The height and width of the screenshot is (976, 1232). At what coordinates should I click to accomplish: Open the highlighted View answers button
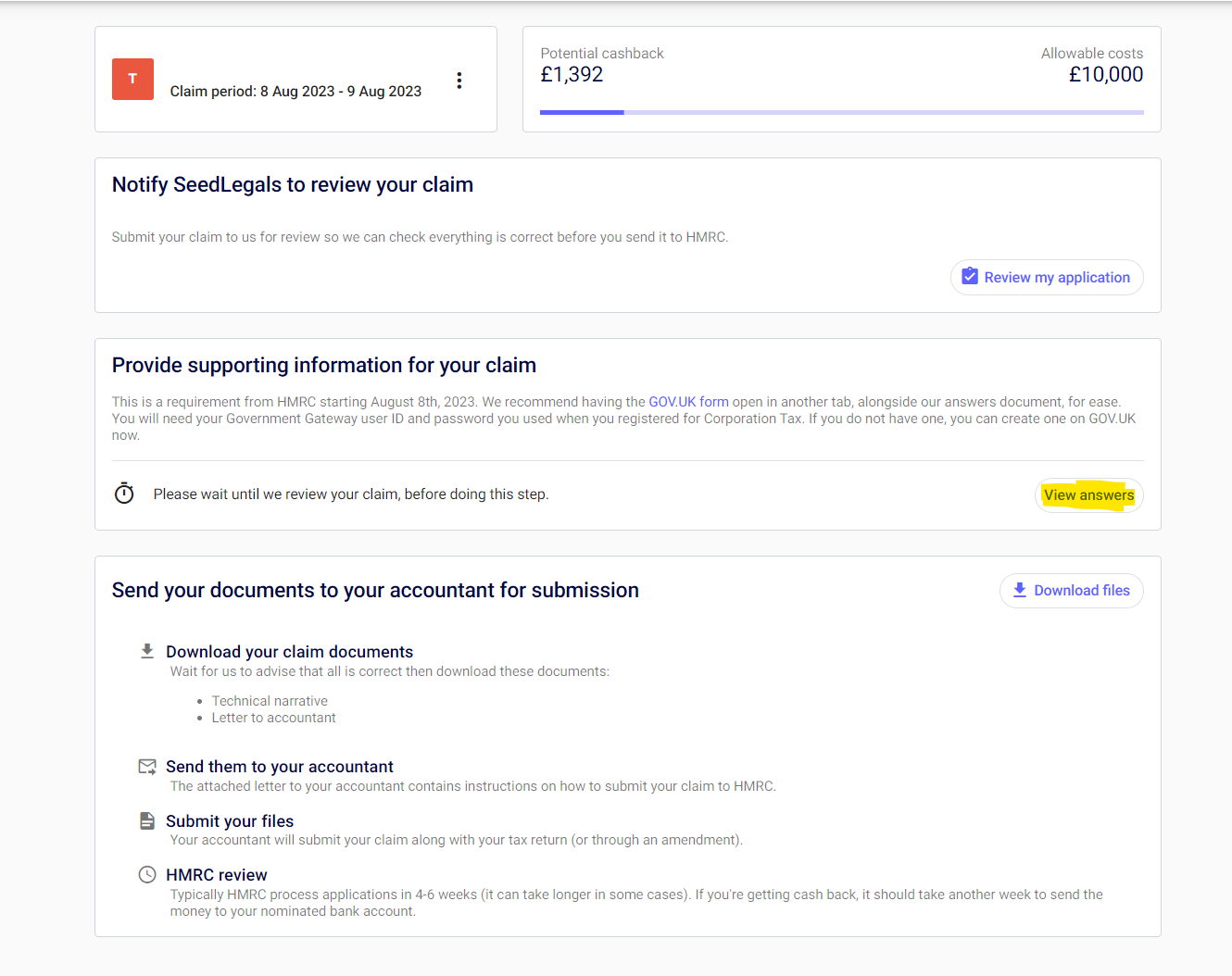coord(1088,495)
